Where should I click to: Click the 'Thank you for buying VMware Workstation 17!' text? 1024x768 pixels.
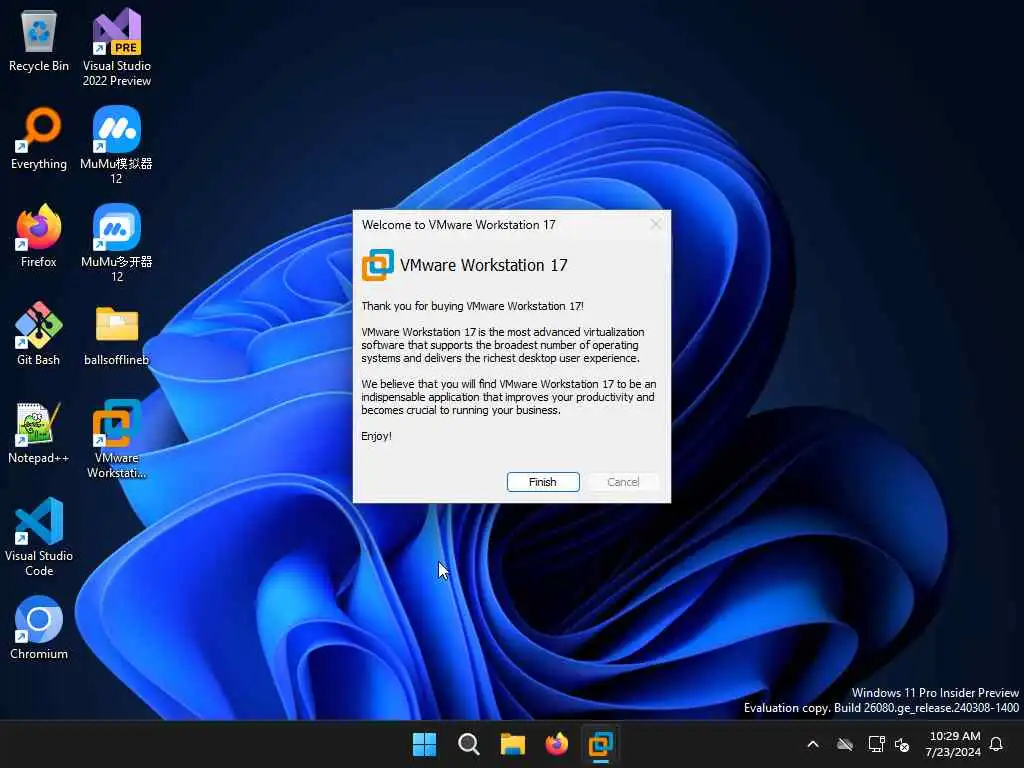coord(472,306)
